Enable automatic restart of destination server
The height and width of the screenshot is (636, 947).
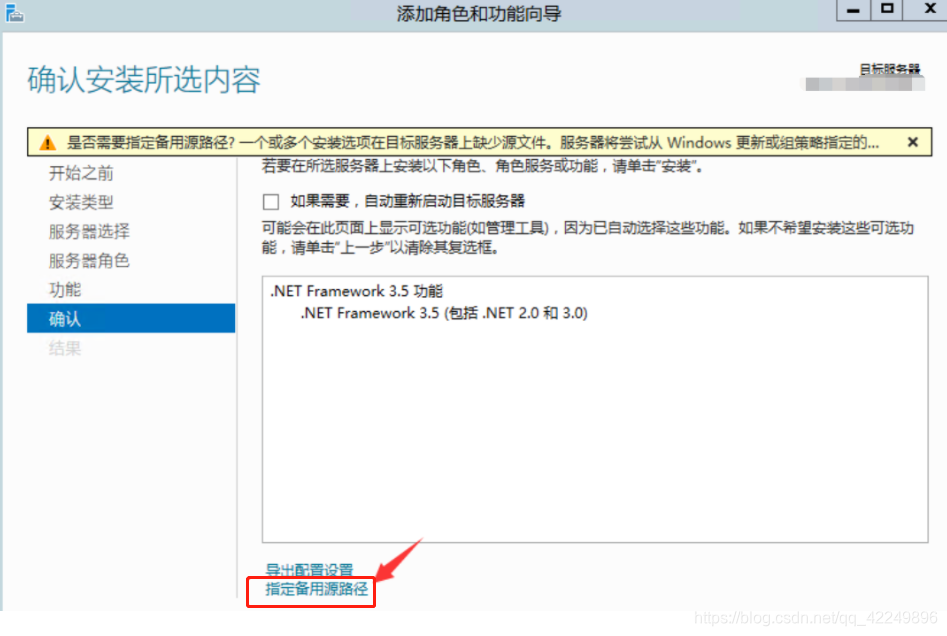pos(270,202)
